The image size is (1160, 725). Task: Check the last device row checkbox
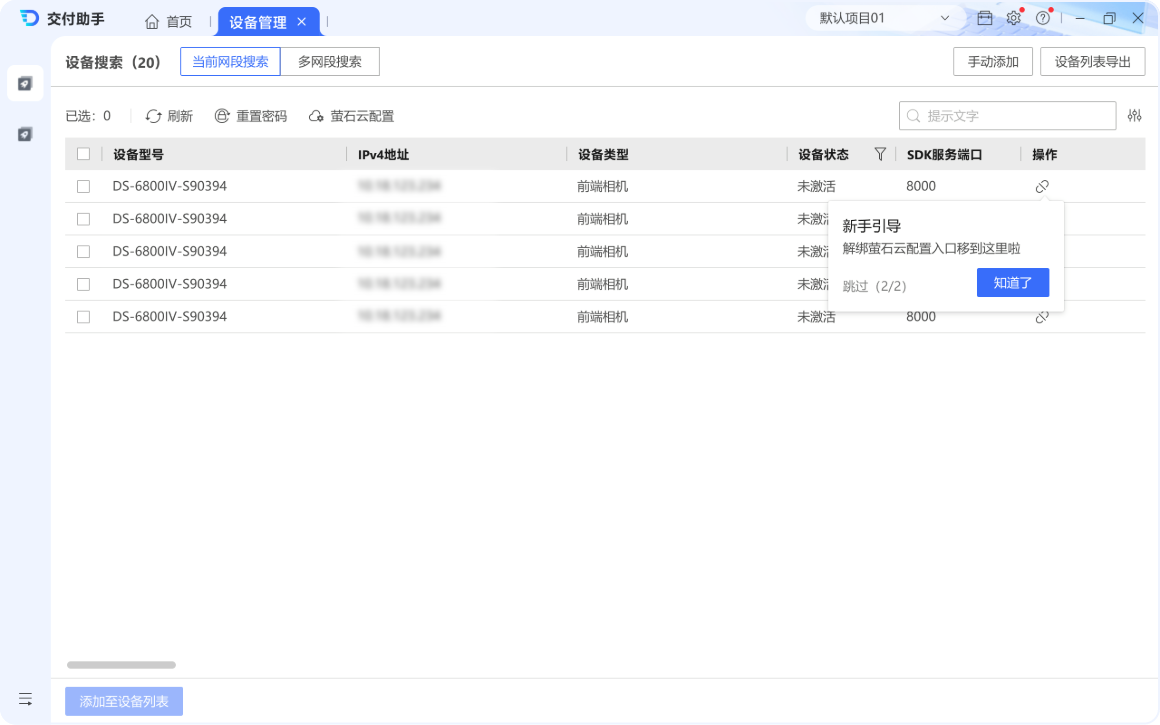click(84, 317)
